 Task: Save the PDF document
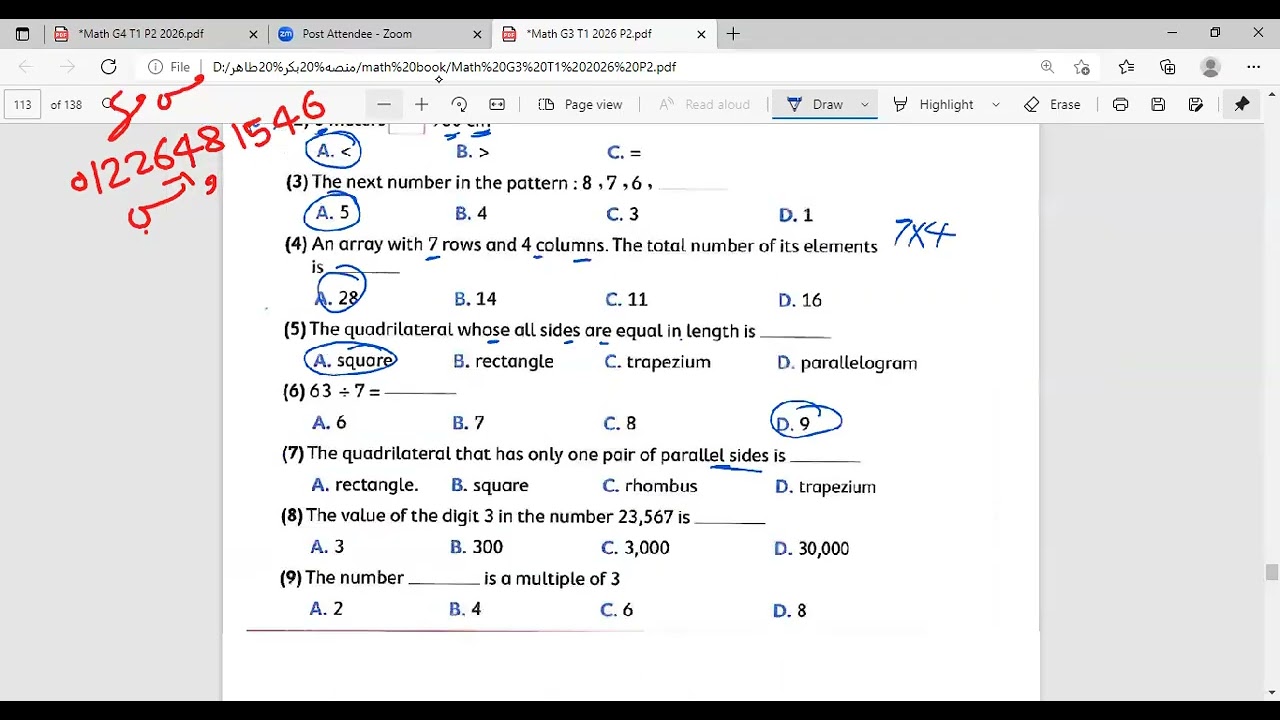[x=1158, y=104]
